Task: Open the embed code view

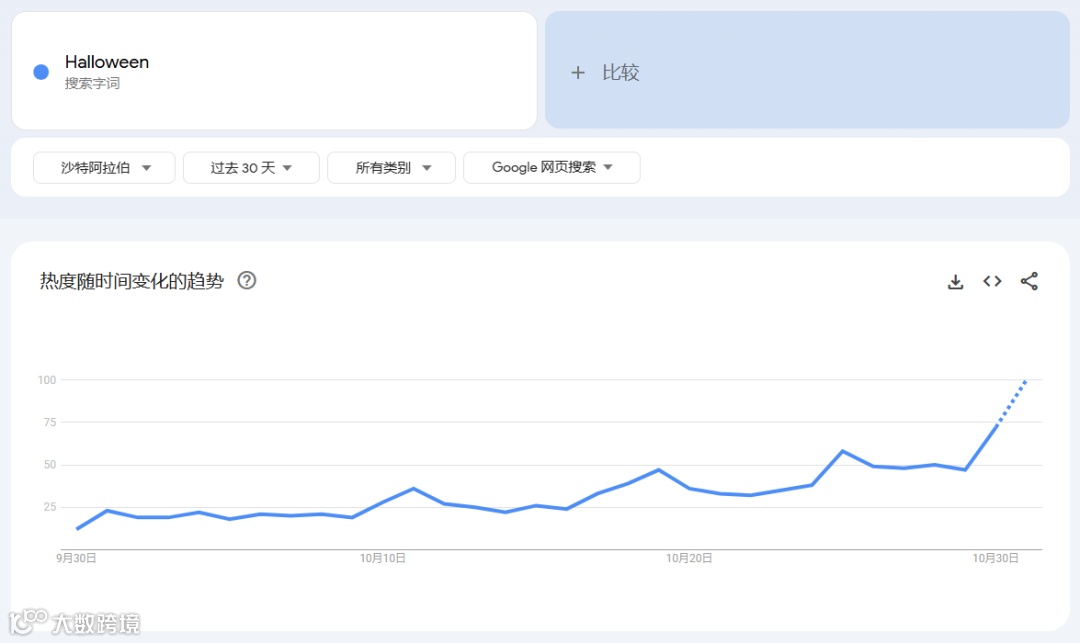Action: point(992,281)
